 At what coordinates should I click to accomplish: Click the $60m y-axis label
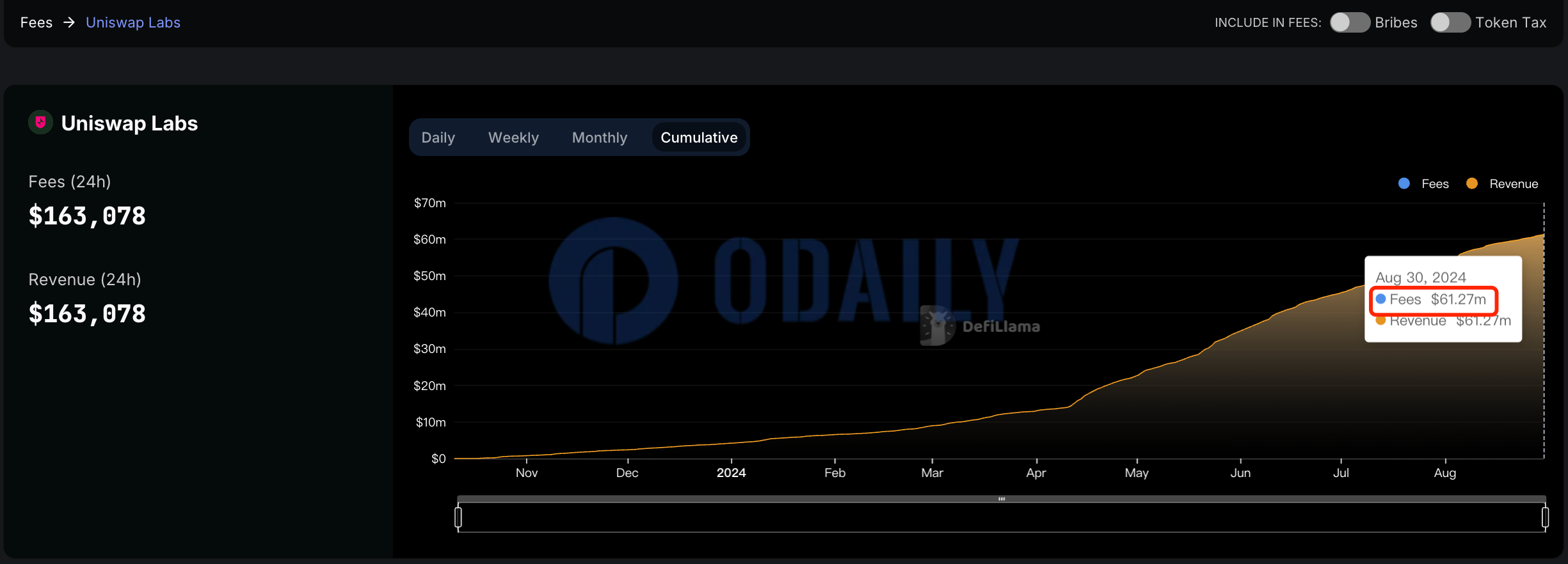[429, 239]
